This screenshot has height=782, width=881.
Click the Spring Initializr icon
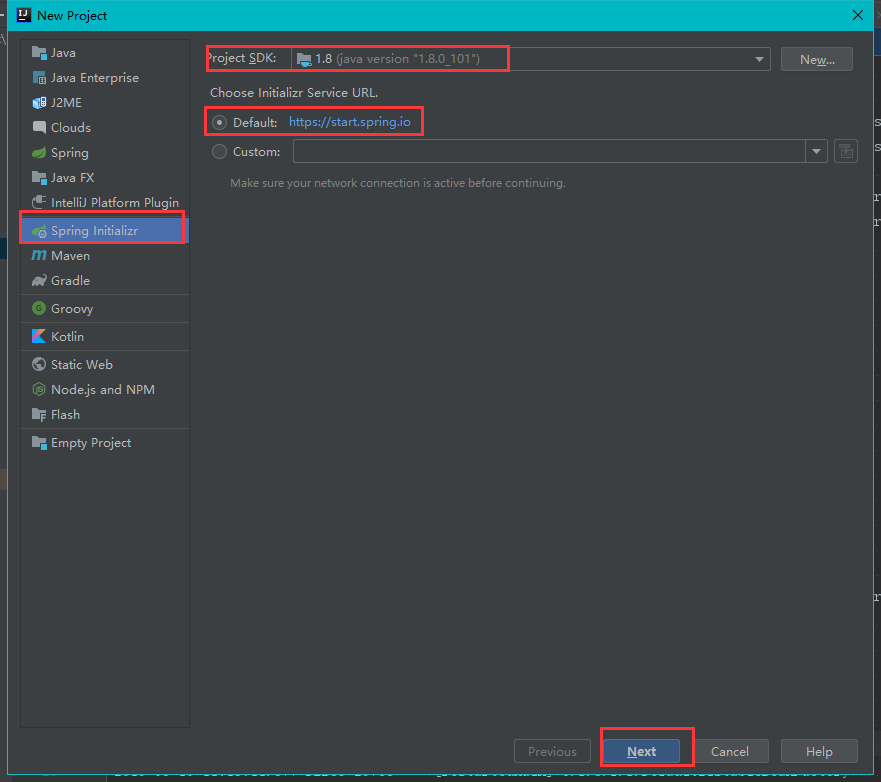click(39, 231)
